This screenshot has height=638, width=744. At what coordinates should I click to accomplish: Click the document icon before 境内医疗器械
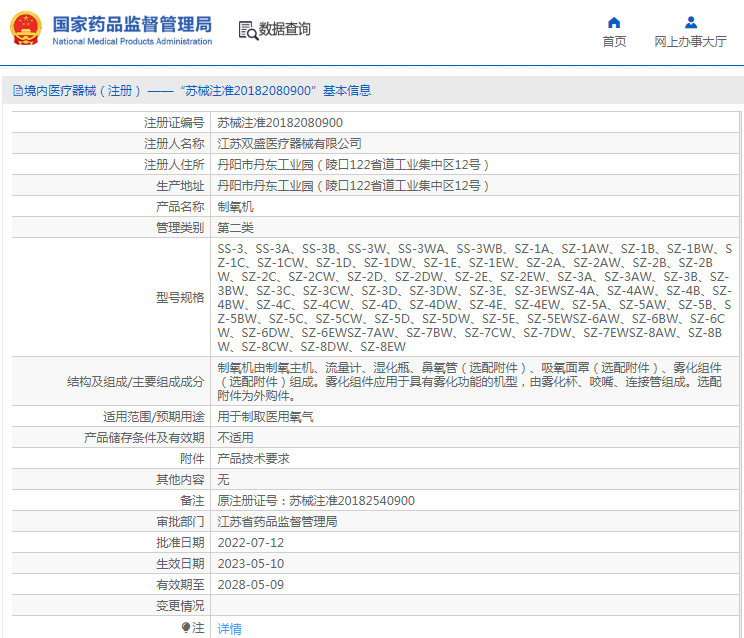[x=16, y=91]
